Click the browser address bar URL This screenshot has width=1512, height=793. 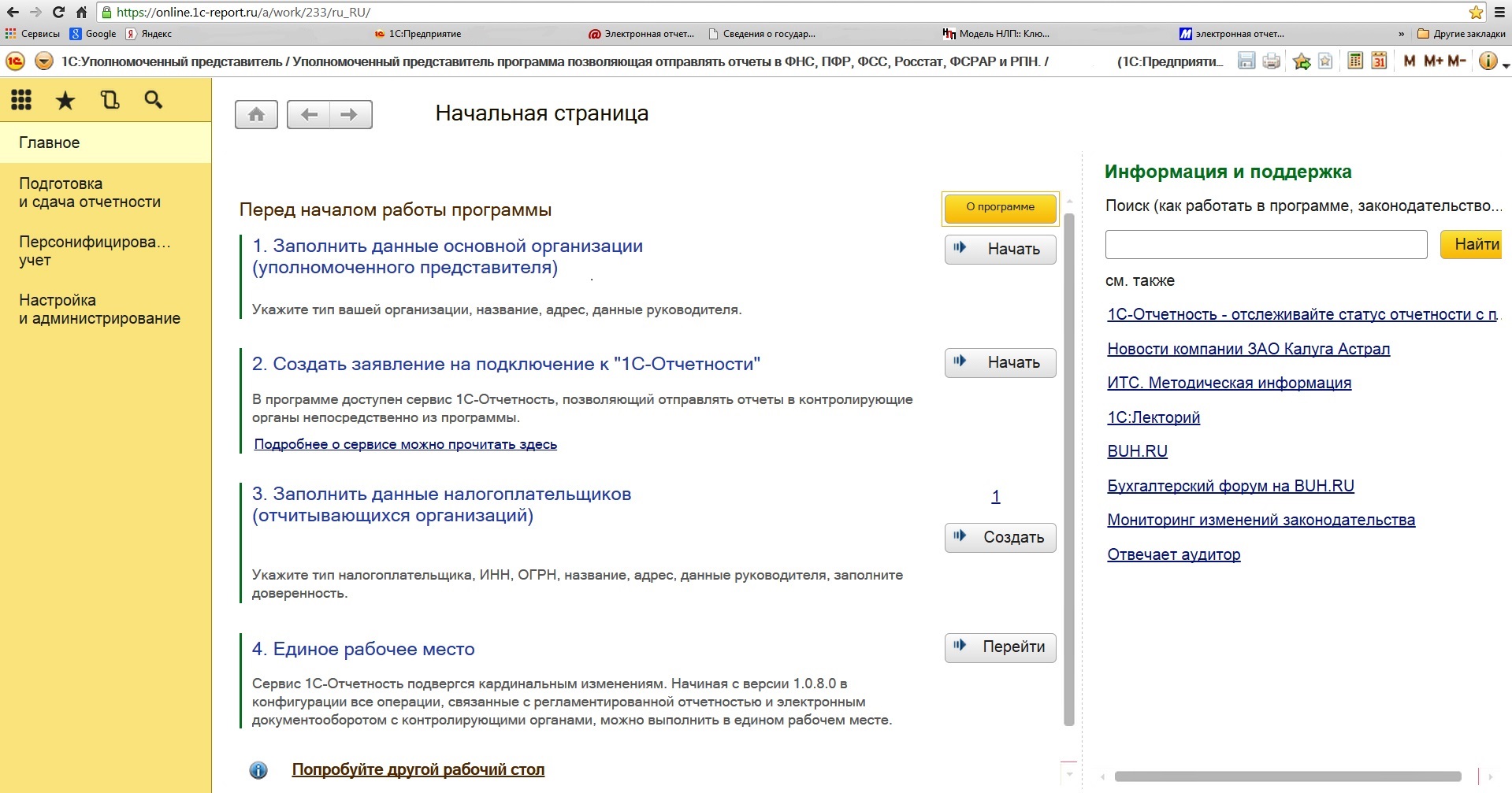coord(243,12)
